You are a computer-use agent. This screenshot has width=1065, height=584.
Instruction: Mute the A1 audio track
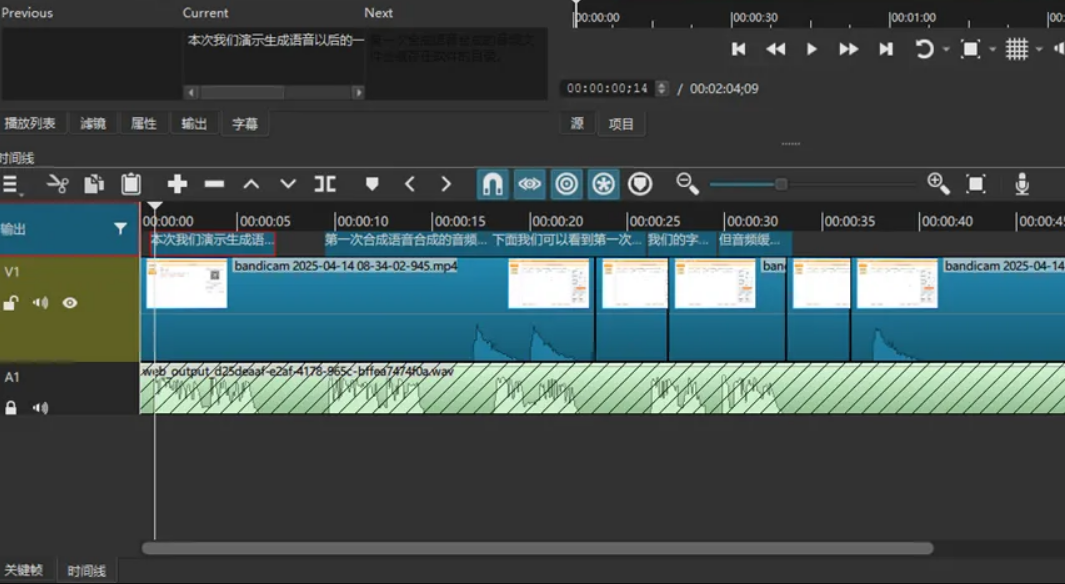coord(40,408)
